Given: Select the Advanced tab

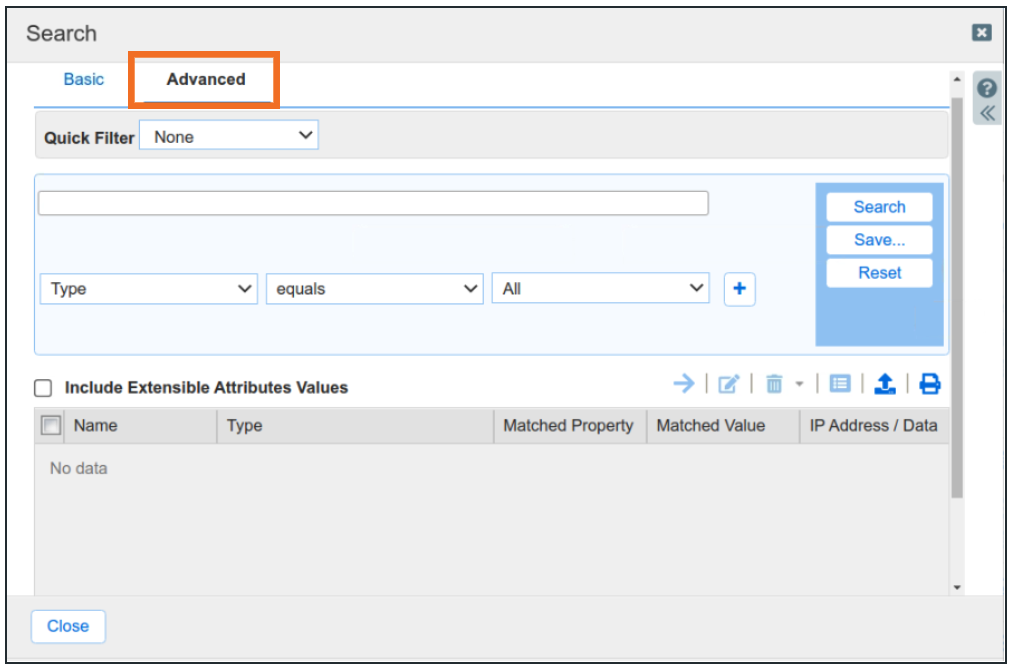Looking at the screenshot, I should [206, 80].
